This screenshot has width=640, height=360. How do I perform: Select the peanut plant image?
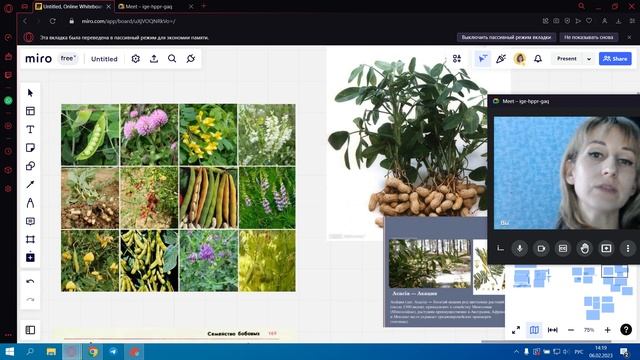pyautogui.click(x=408, y=143)
